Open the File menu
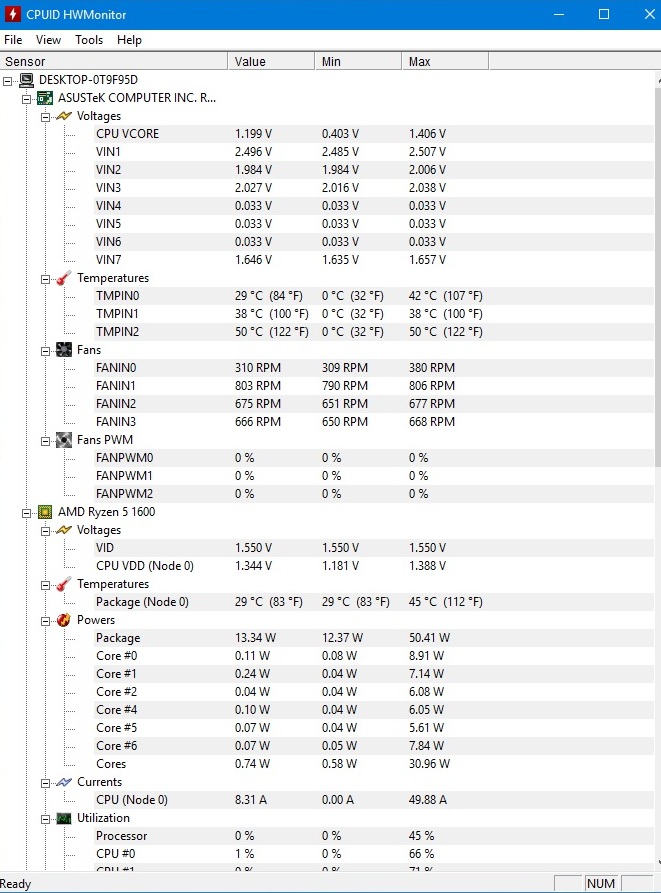Screen dimensions: 661x893 (13, 40)
